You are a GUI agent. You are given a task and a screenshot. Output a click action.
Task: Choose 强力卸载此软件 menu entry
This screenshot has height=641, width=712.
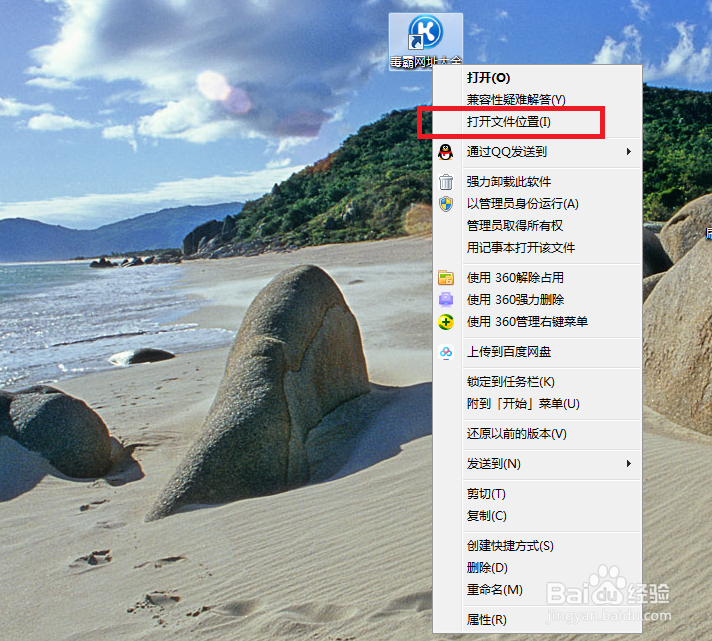tap(537, 182)
